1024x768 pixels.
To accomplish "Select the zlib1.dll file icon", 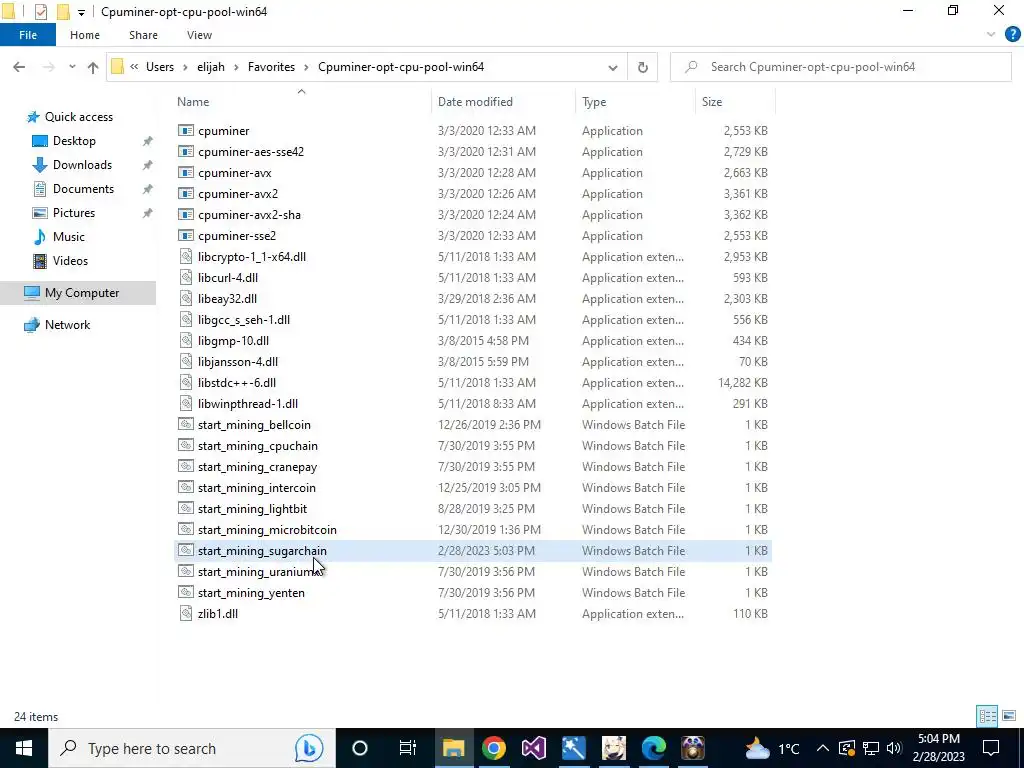I will [x=186, y=613].
